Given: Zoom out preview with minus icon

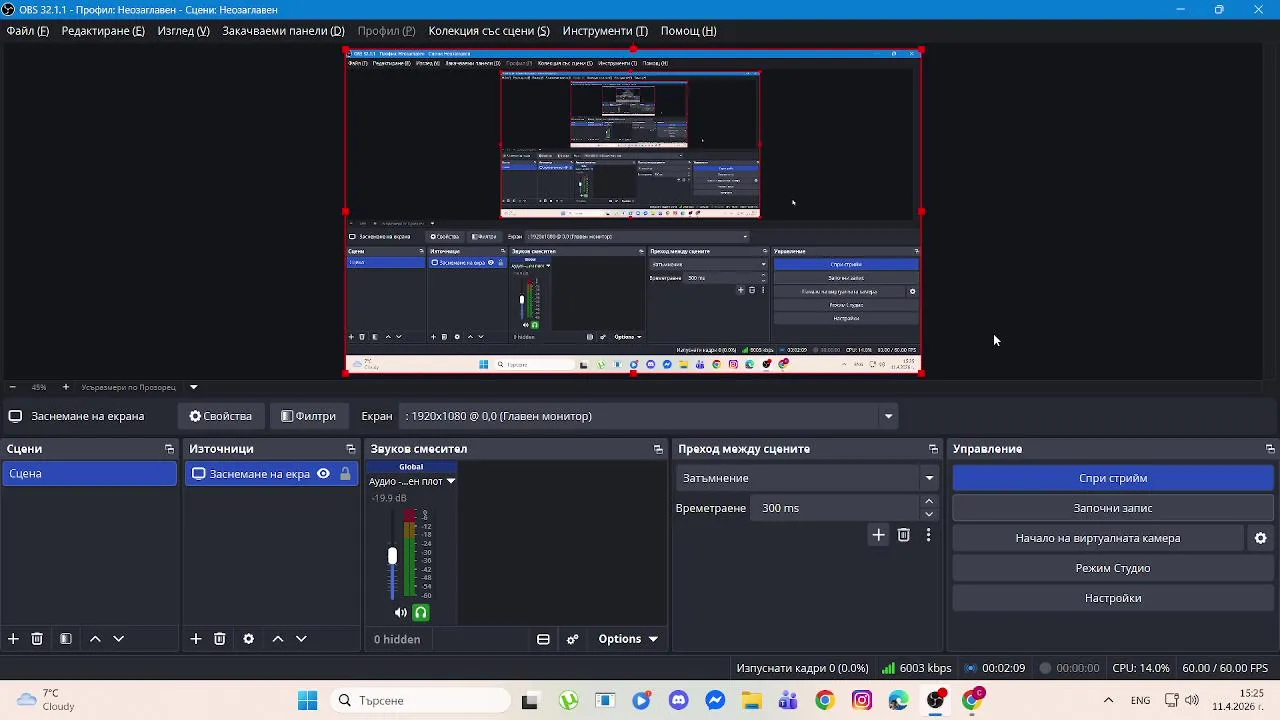Looking at the screenshot, I should [12, 387].
